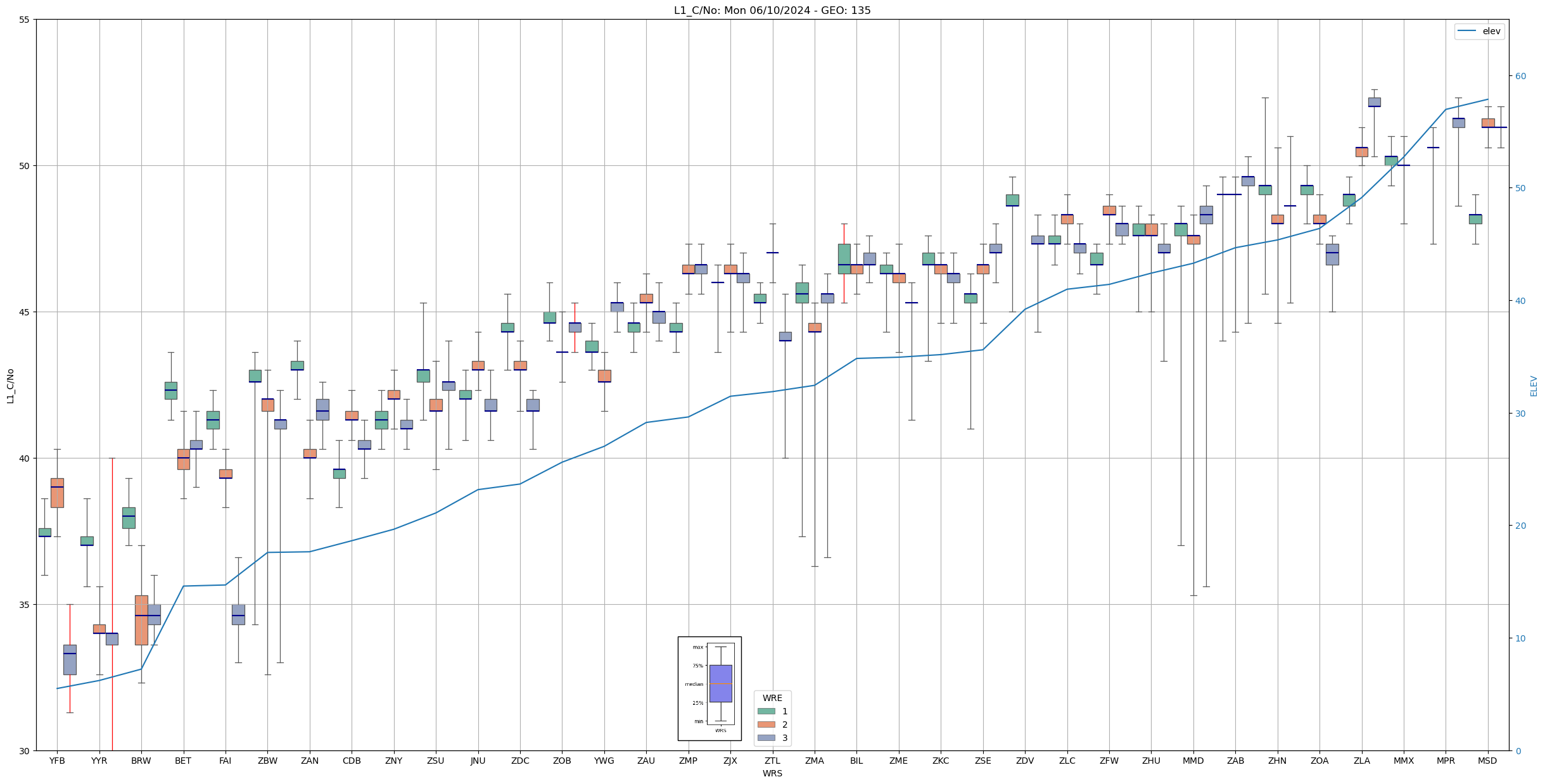This screenshot has height=784, width=1545.
Task: Click the orange WRE 2 legend swatch
Action: (766, 724)
